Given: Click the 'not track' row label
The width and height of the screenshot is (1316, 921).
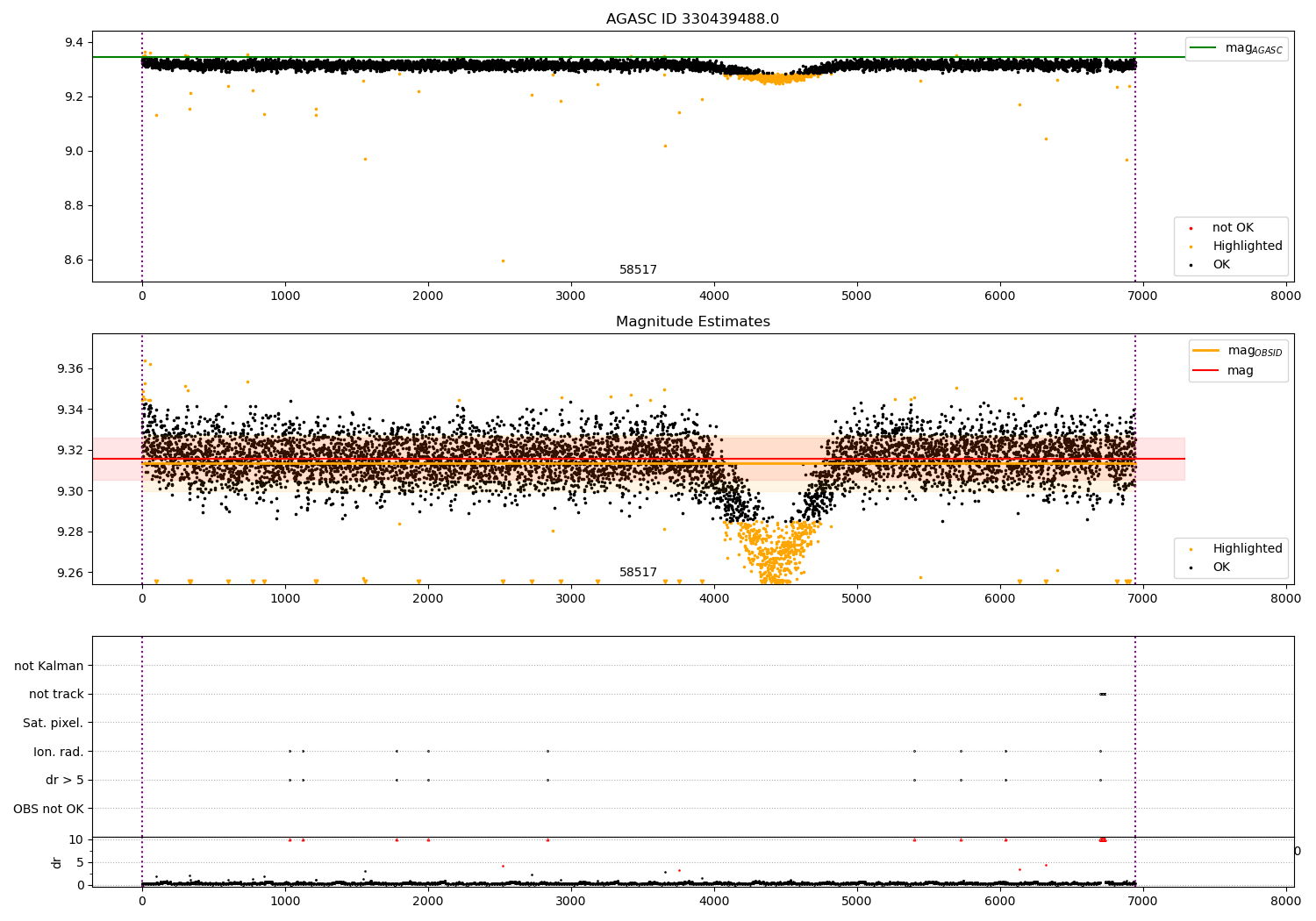Looking at the screenshot, I should [56, 695].
